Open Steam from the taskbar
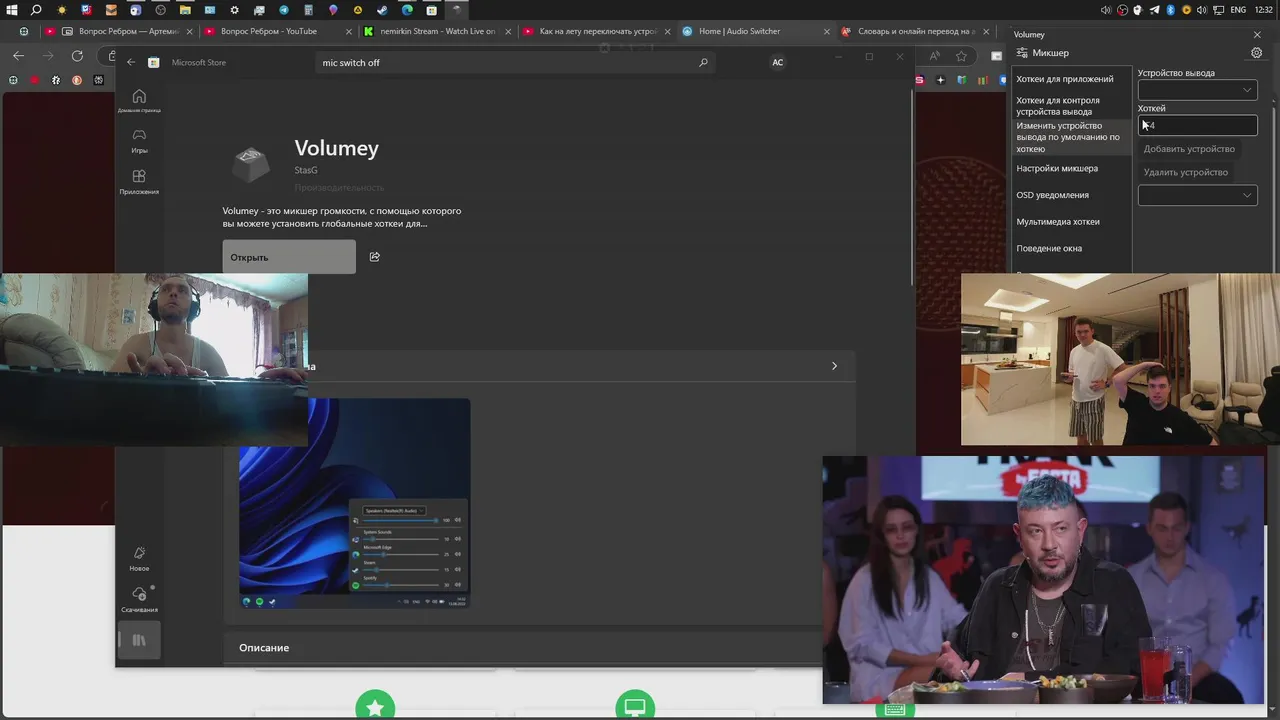 pyautogui.click(x=382, y=10)
